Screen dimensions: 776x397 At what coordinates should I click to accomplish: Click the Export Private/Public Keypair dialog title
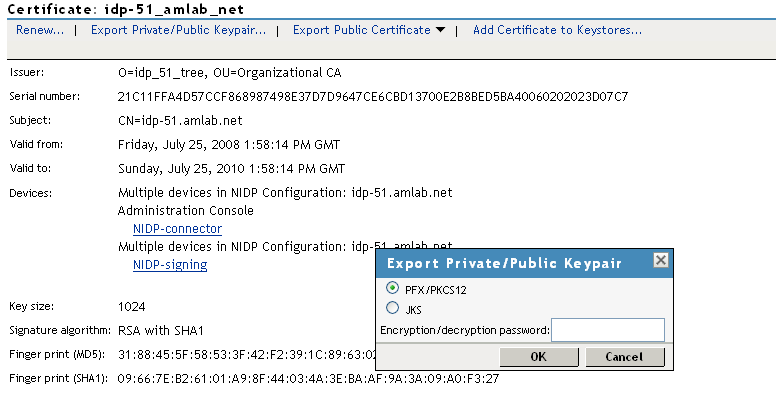coord(504,263)
